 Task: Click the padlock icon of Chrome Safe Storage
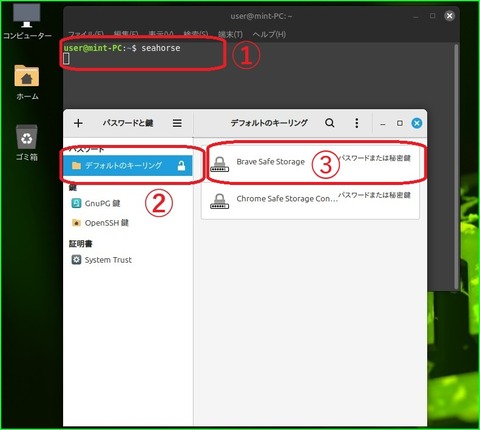(x=220, y=201)
